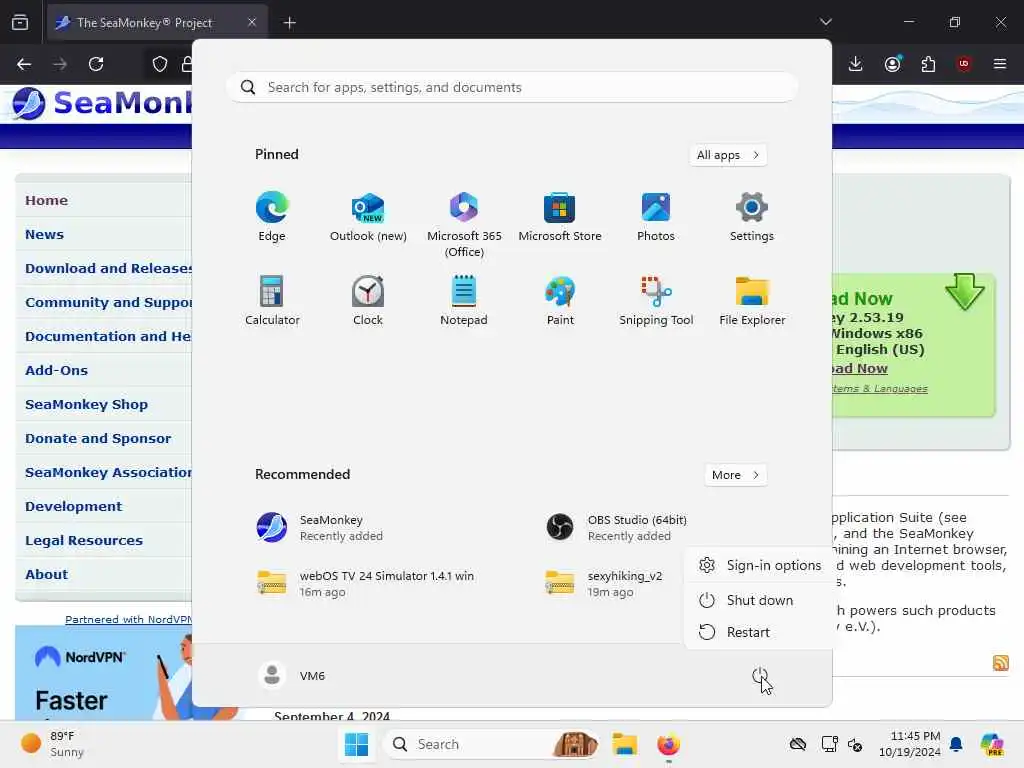
Task: Go back in Firefox browser
Action: coord(24,64)
